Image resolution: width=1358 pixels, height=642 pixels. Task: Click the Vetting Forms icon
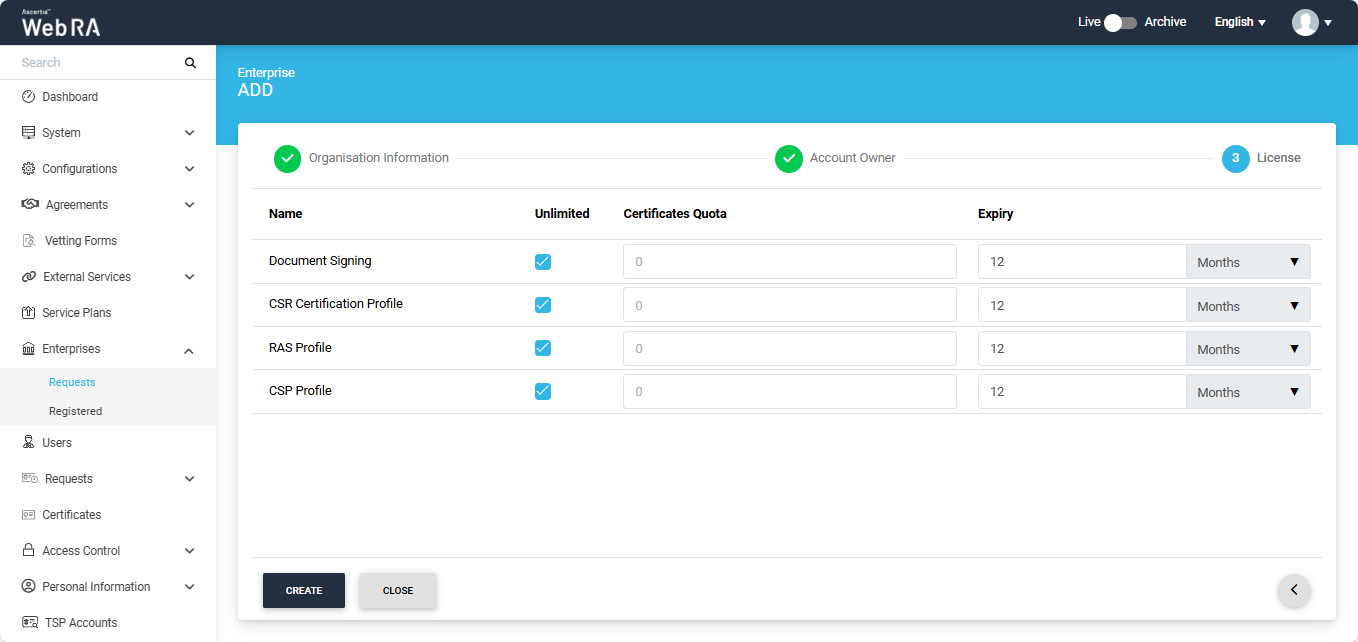[29, 241]
